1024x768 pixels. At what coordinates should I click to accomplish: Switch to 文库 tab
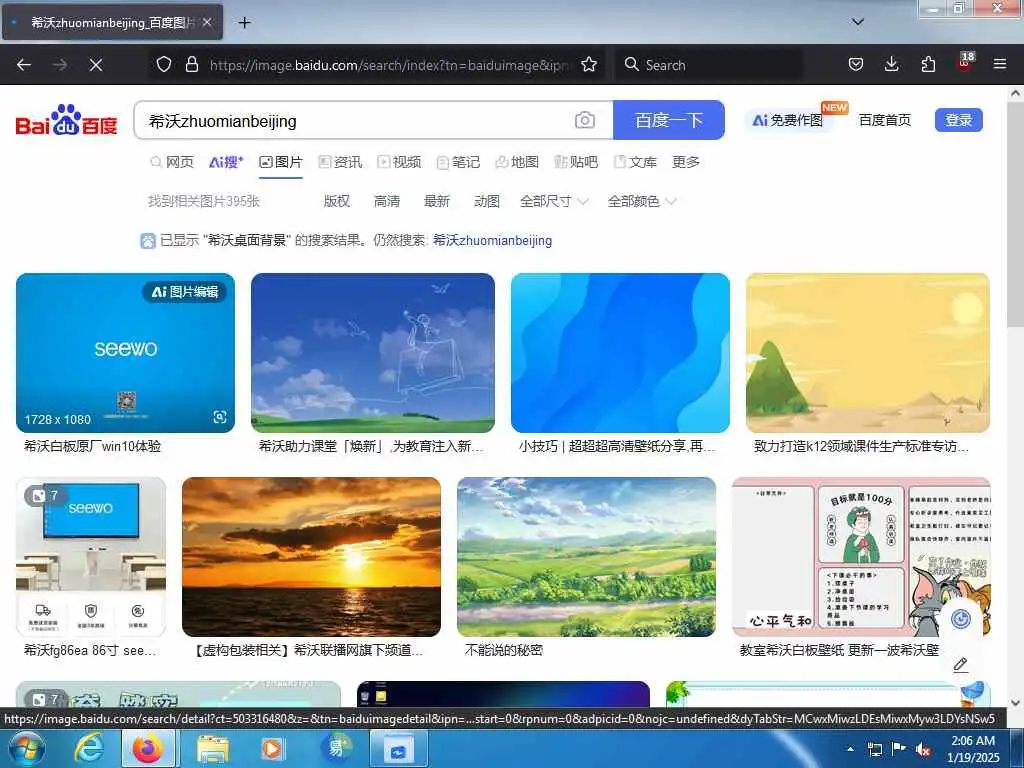[x=635, y=162]
